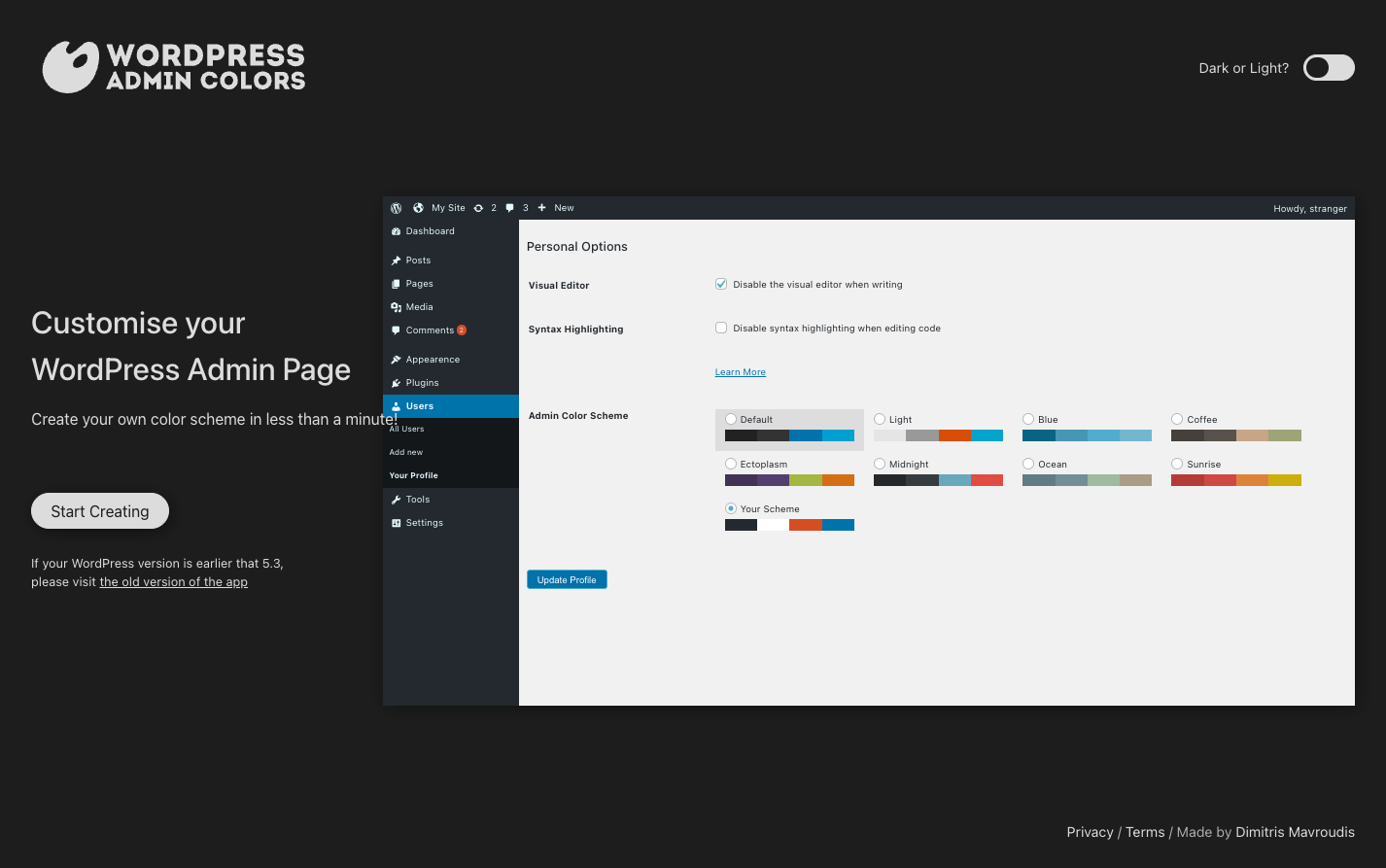The height and width of the screenshot is (868, 1386).
Task: Select the Midnight color scheme
Action: [x=879, y=464]
